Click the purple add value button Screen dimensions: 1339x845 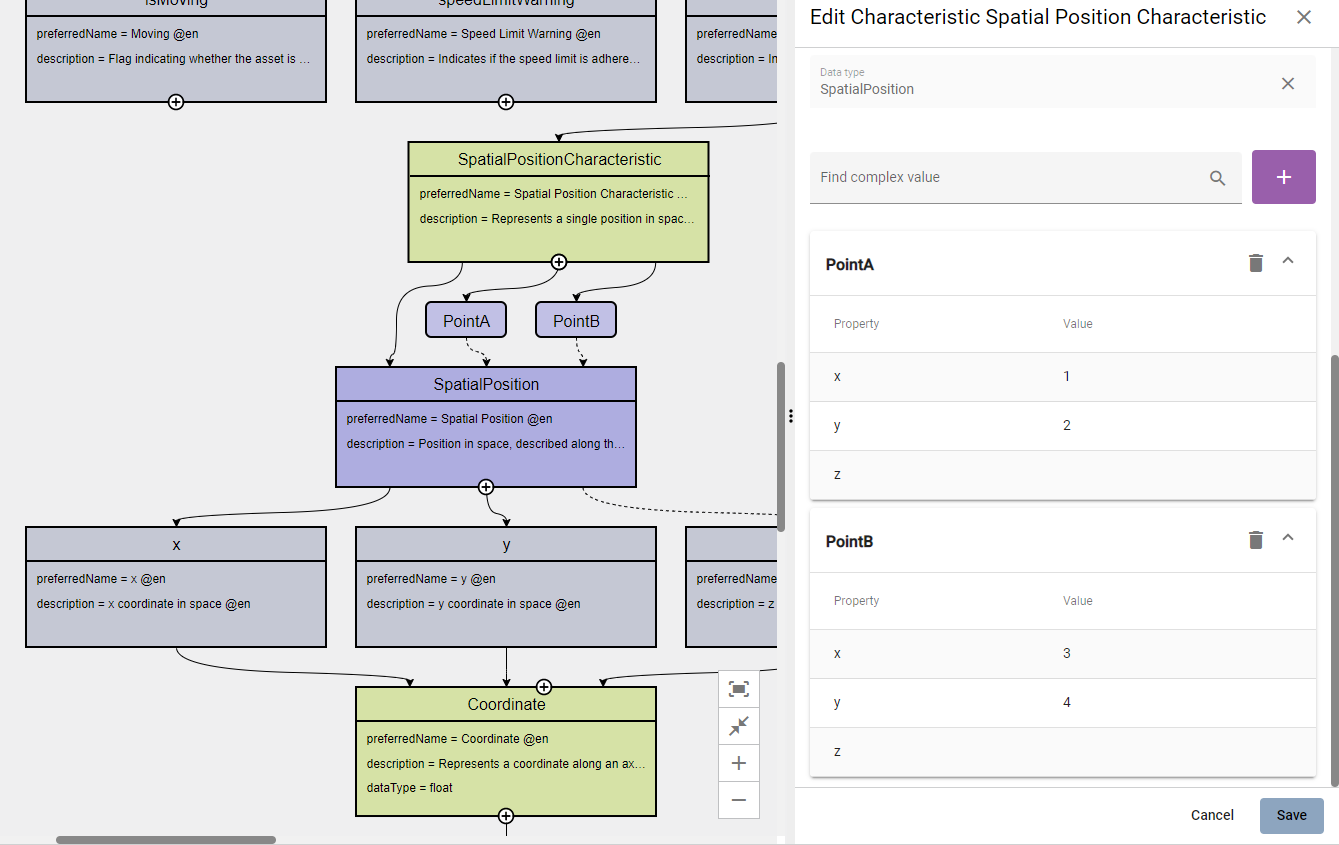pos(1283,177)
